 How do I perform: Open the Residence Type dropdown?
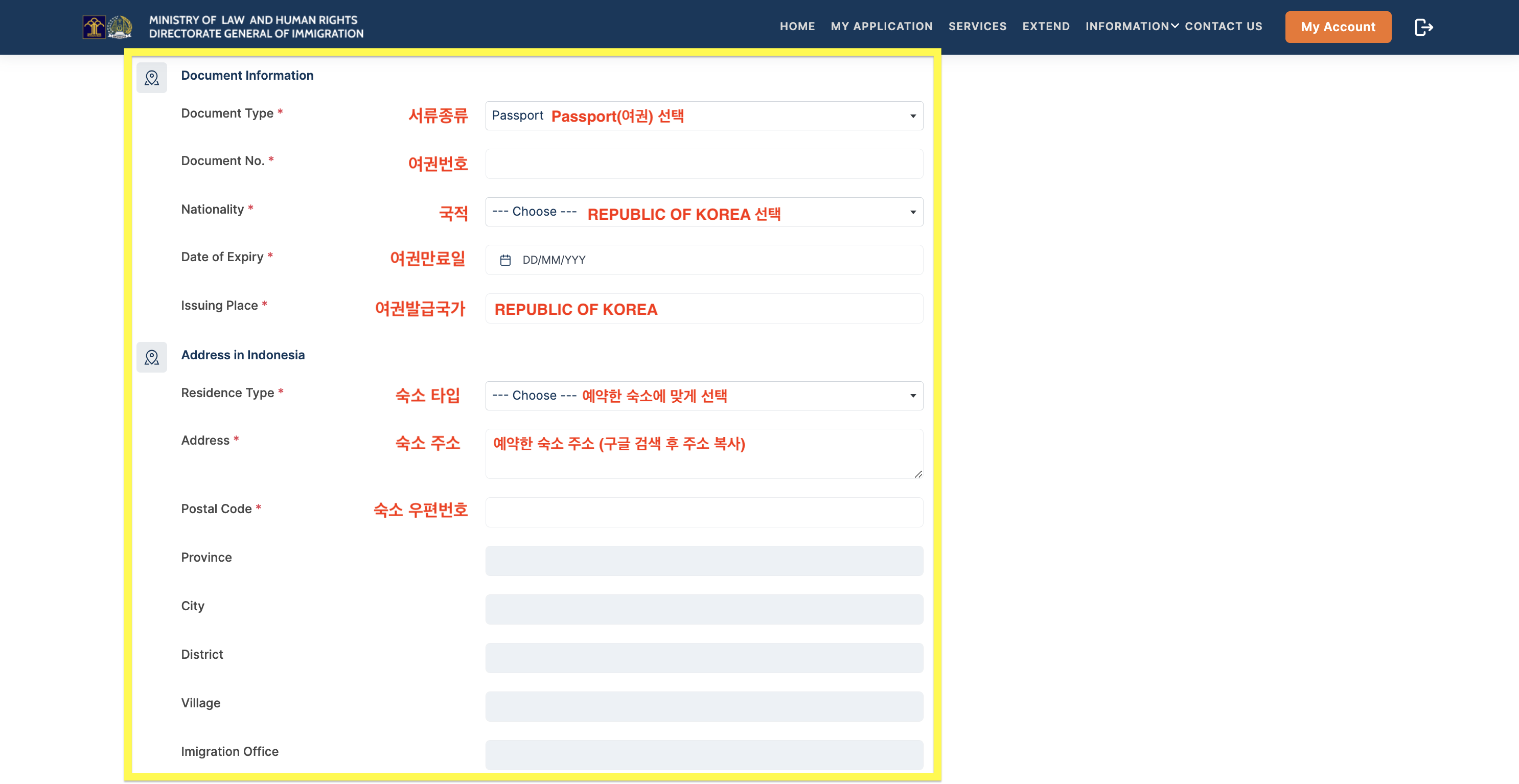704,396
